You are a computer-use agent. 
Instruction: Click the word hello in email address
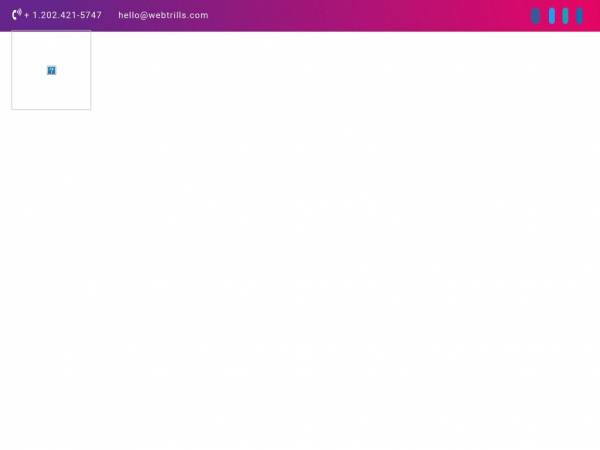tap(129, 15)
